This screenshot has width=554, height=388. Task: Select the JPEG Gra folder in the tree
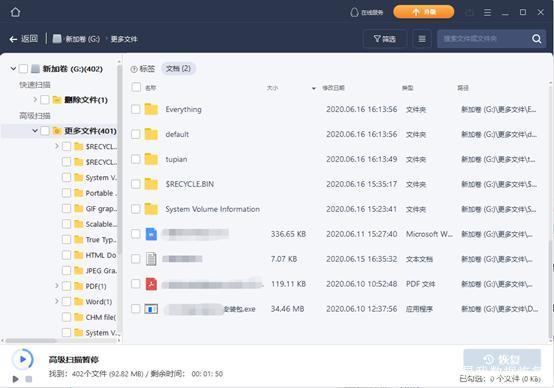click(x=101, y=271)
